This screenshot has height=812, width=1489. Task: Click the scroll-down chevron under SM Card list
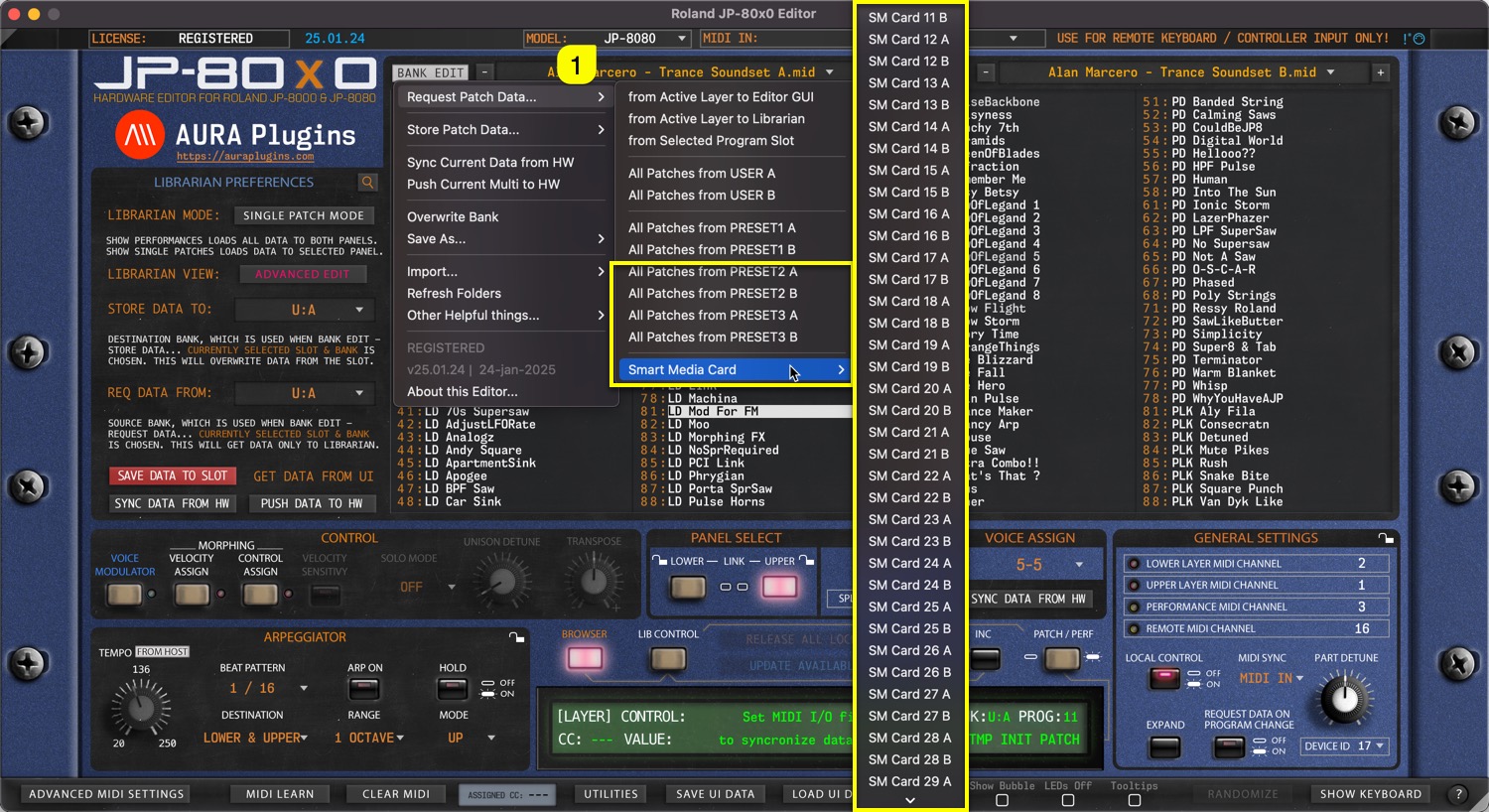909,801
